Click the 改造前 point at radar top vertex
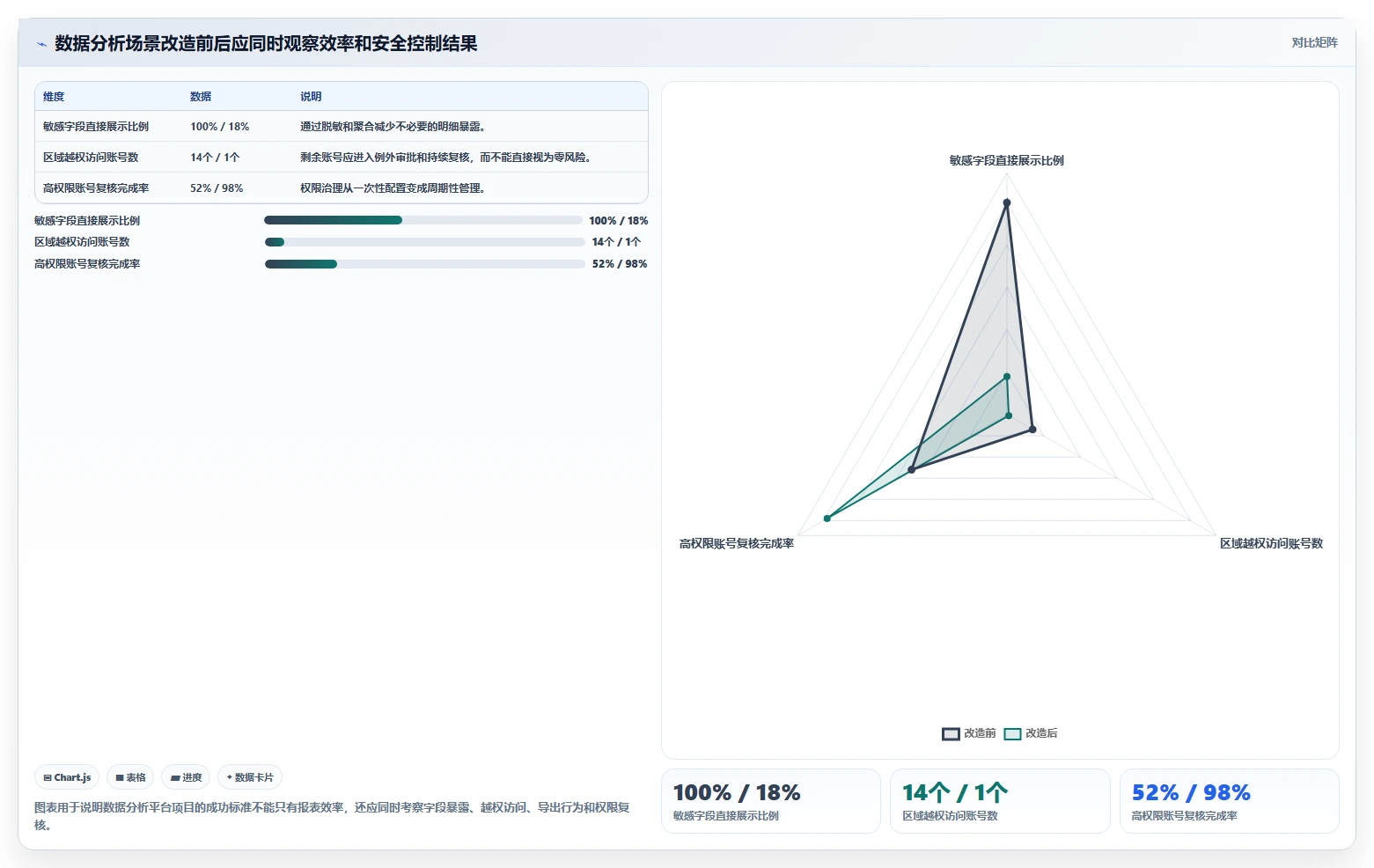 pos(1007,202)
